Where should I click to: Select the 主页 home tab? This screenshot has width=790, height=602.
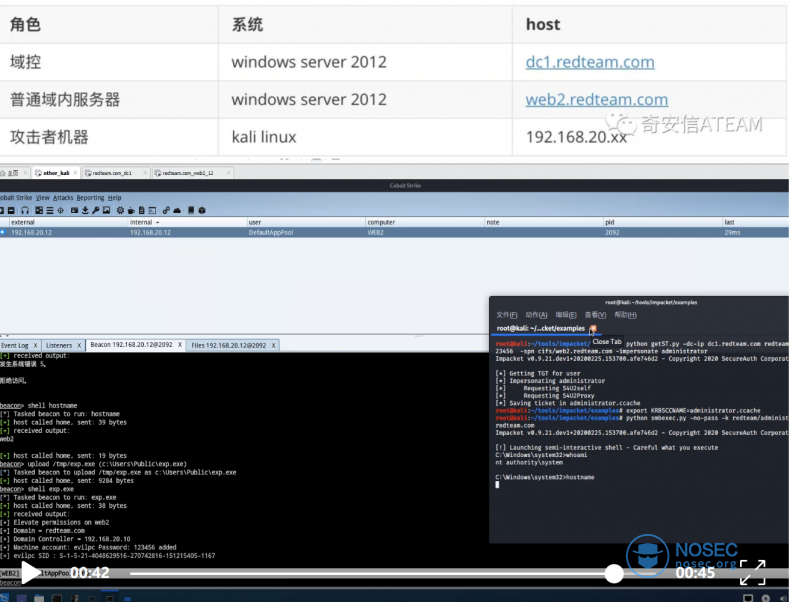click(x=13, y=173)
